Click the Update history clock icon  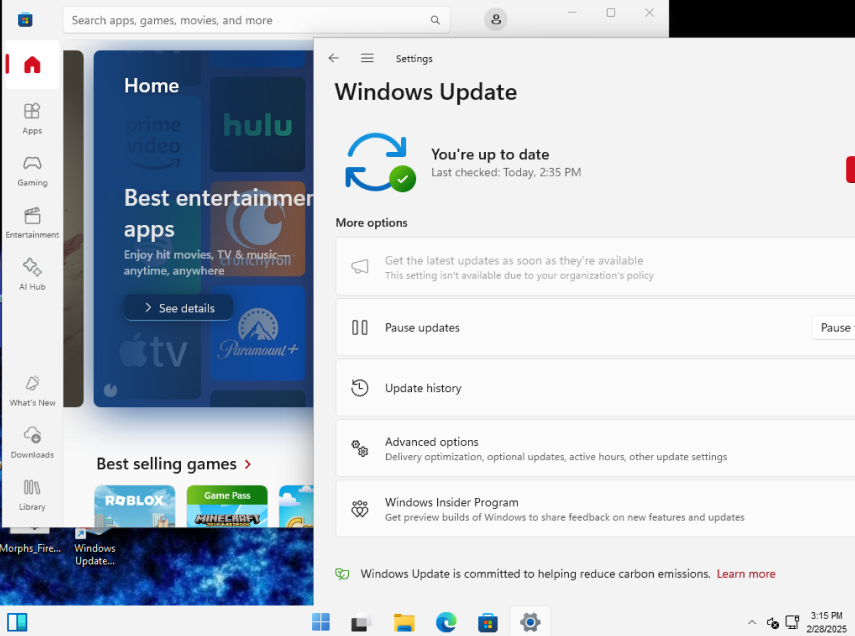[x=360, y=388]
